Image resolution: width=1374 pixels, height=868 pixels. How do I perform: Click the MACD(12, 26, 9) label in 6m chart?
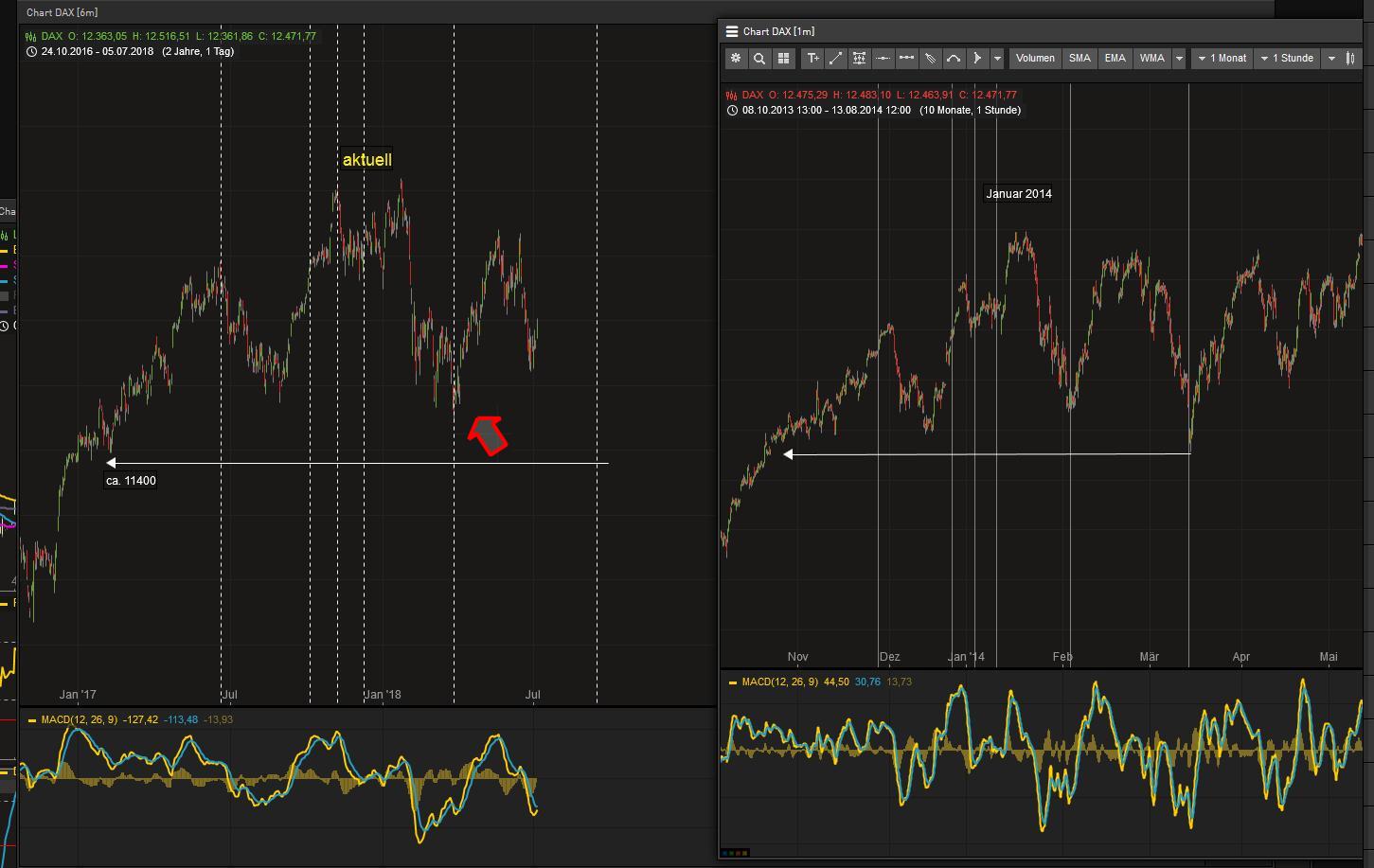click(x=80, y=720)
